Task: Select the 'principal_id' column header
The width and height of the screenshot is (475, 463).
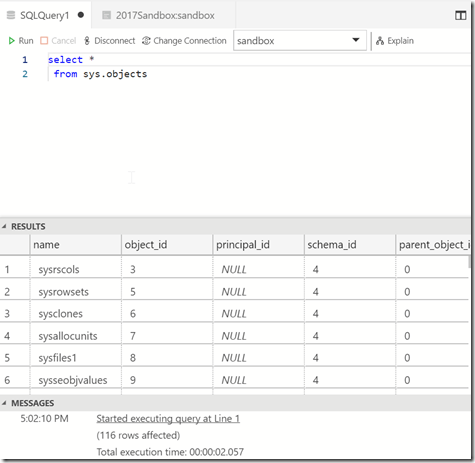Action: click(258, 245)
